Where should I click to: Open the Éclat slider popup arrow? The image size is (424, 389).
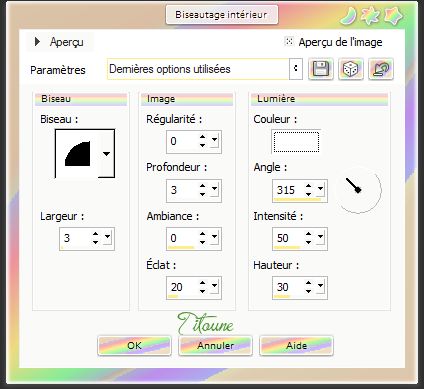(x=214, y=286)
